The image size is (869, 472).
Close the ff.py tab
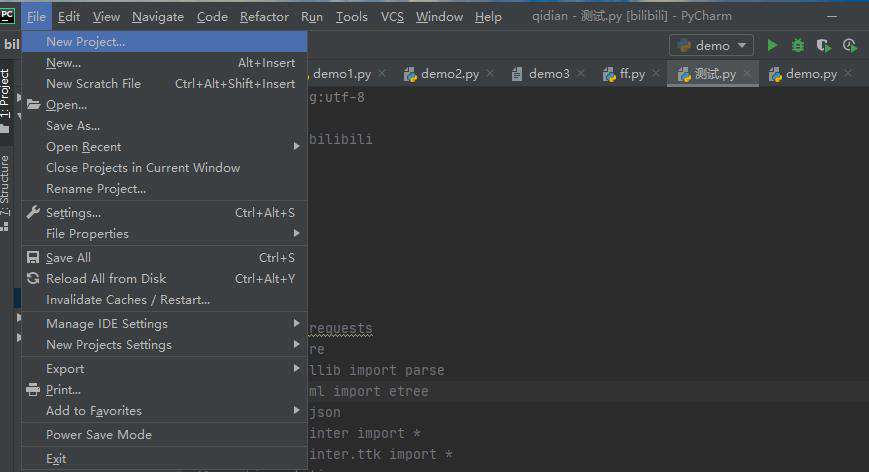click(x=656, y=73)
